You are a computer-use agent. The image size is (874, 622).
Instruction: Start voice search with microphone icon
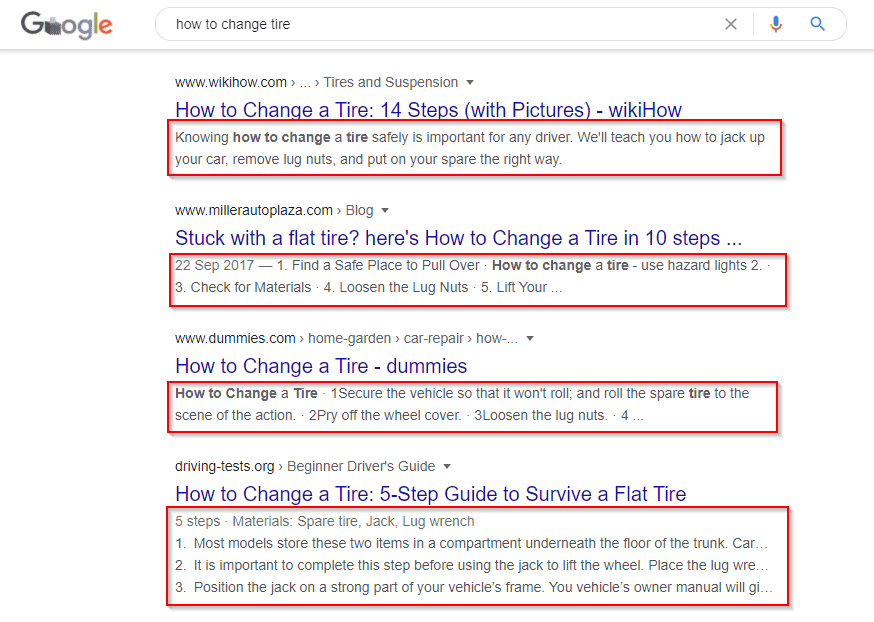pos(776,24)
